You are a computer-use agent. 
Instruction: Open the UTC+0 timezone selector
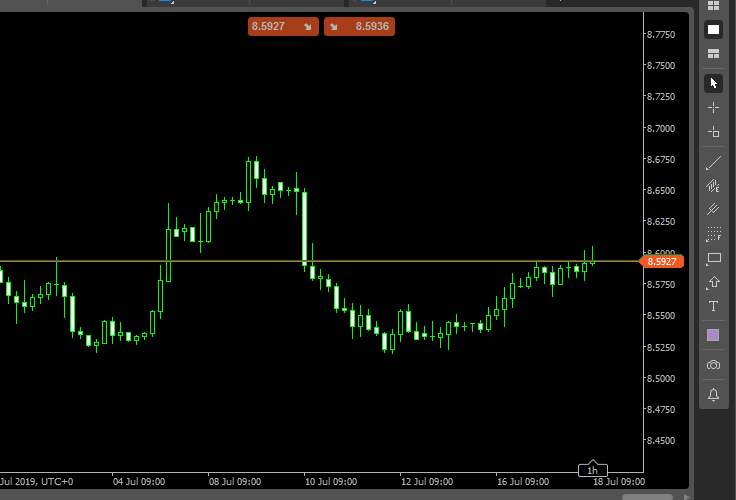coord(56,481)
